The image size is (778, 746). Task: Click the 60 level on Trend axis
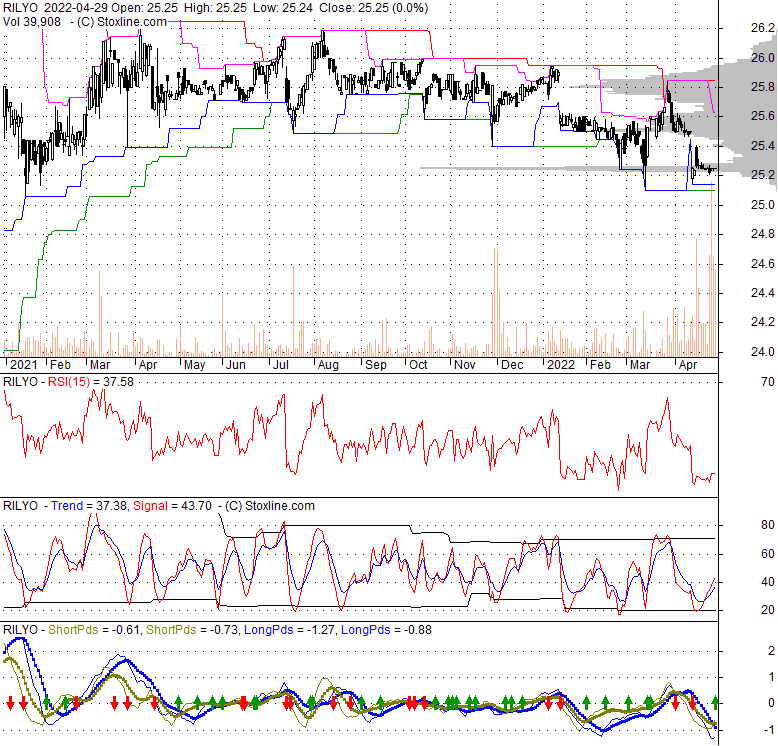(x=768, y=554)
